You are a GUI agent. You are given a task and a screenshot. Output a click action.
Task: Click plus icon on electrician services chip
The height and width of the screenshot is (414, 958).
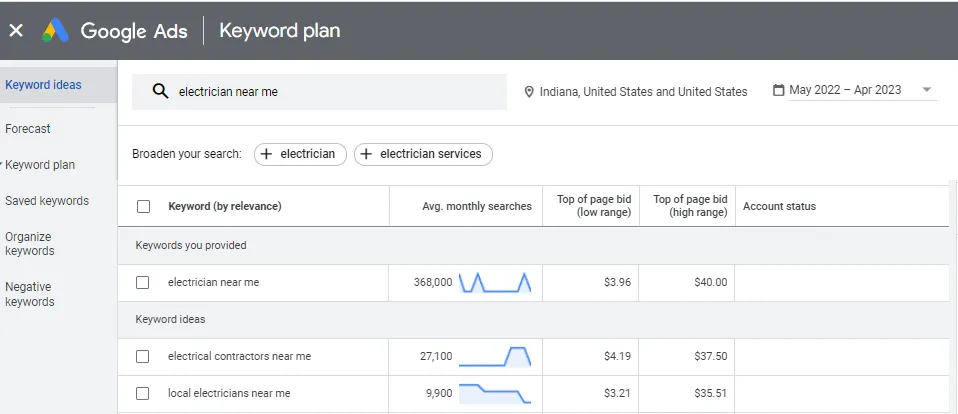coord(367,154)
